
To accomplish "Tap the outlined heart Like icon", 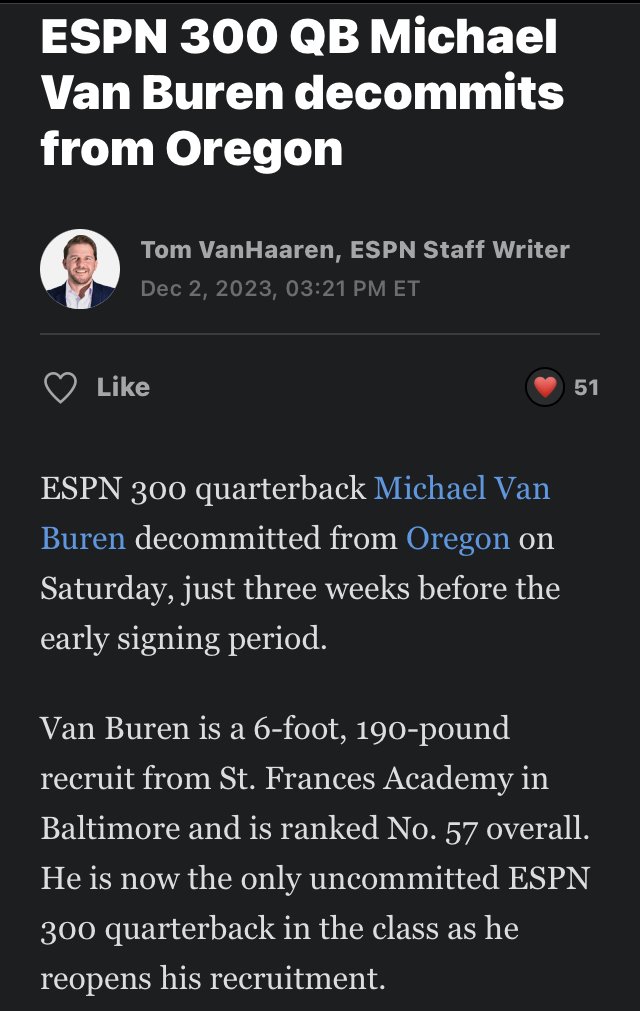I will pyautogui.click(x=61, y=388).
